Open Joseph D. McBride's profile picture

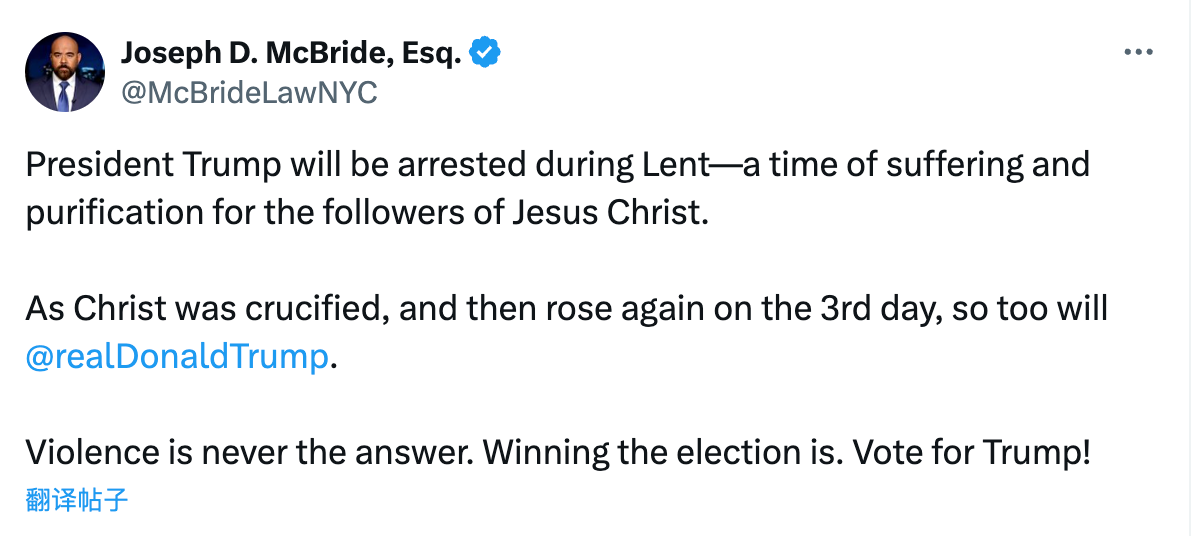click(65, 71)
